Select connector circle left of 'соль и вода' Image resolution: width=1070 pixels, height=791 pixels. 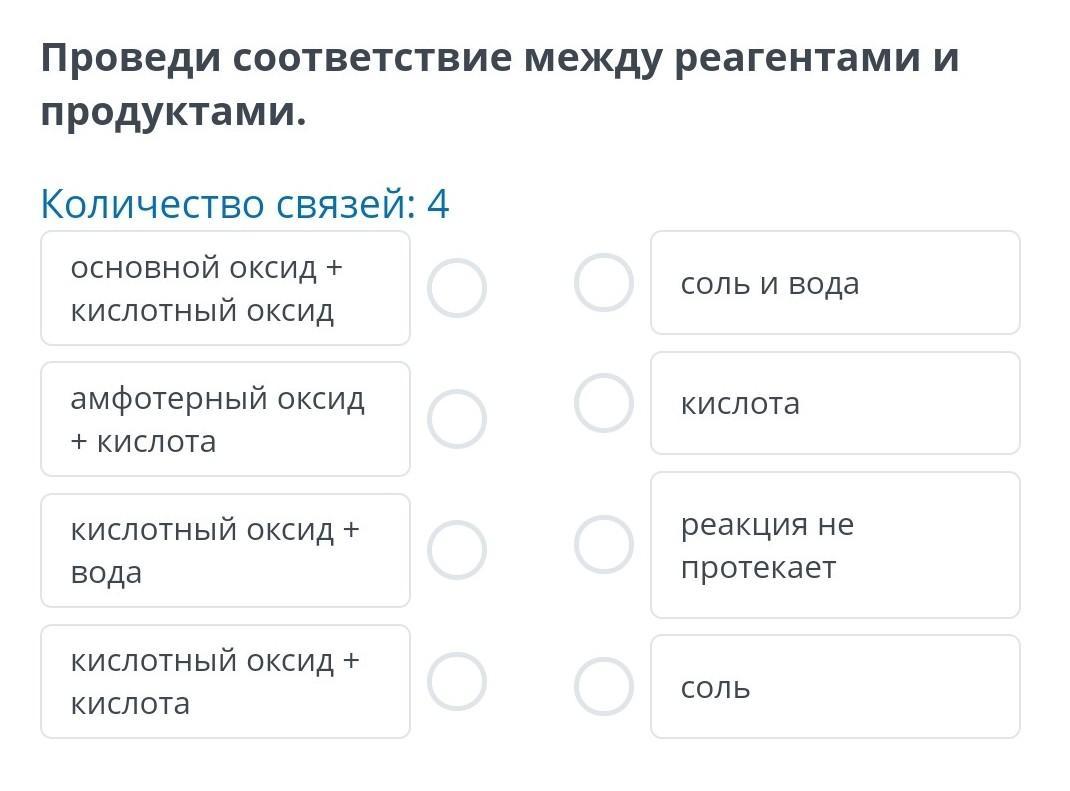(604, 282)
